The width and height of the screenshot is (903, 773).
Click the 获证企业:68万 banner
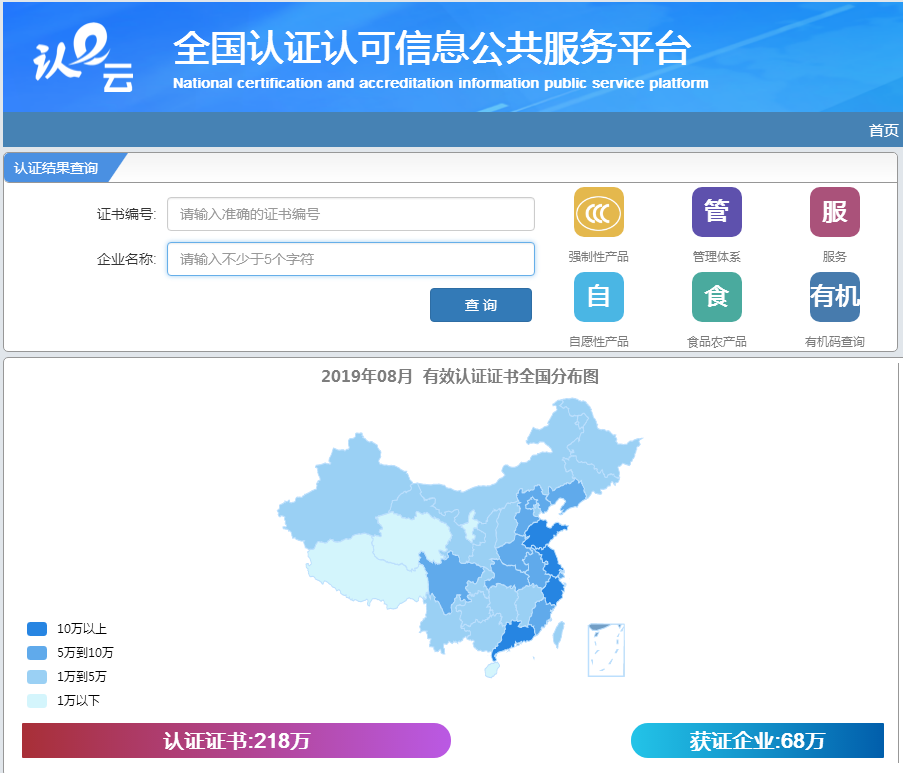[x=757, y=740]
